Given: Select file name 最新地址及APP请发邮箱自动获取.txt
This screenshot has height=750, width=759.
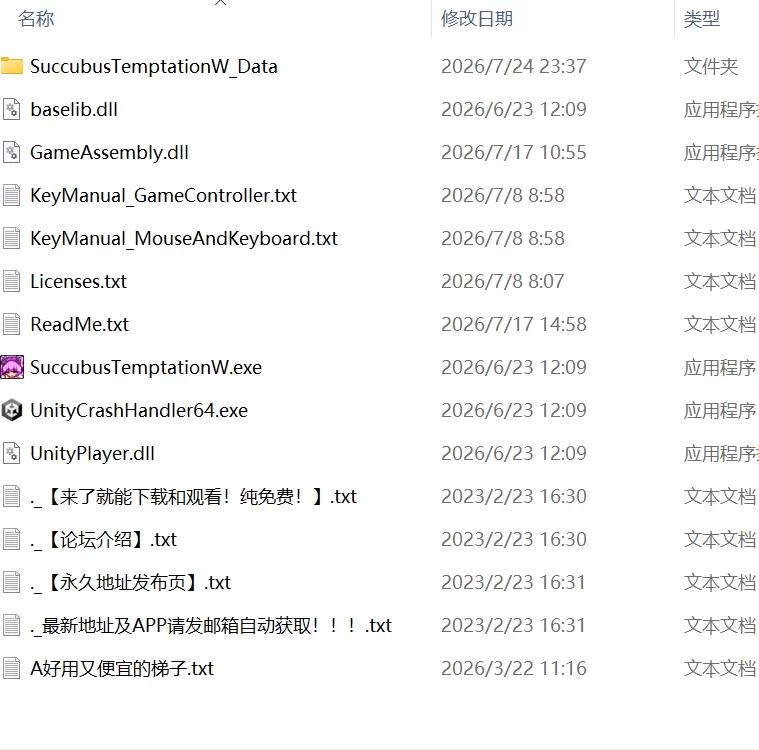Looking at the screenshot, I should (x=211, y=626).
